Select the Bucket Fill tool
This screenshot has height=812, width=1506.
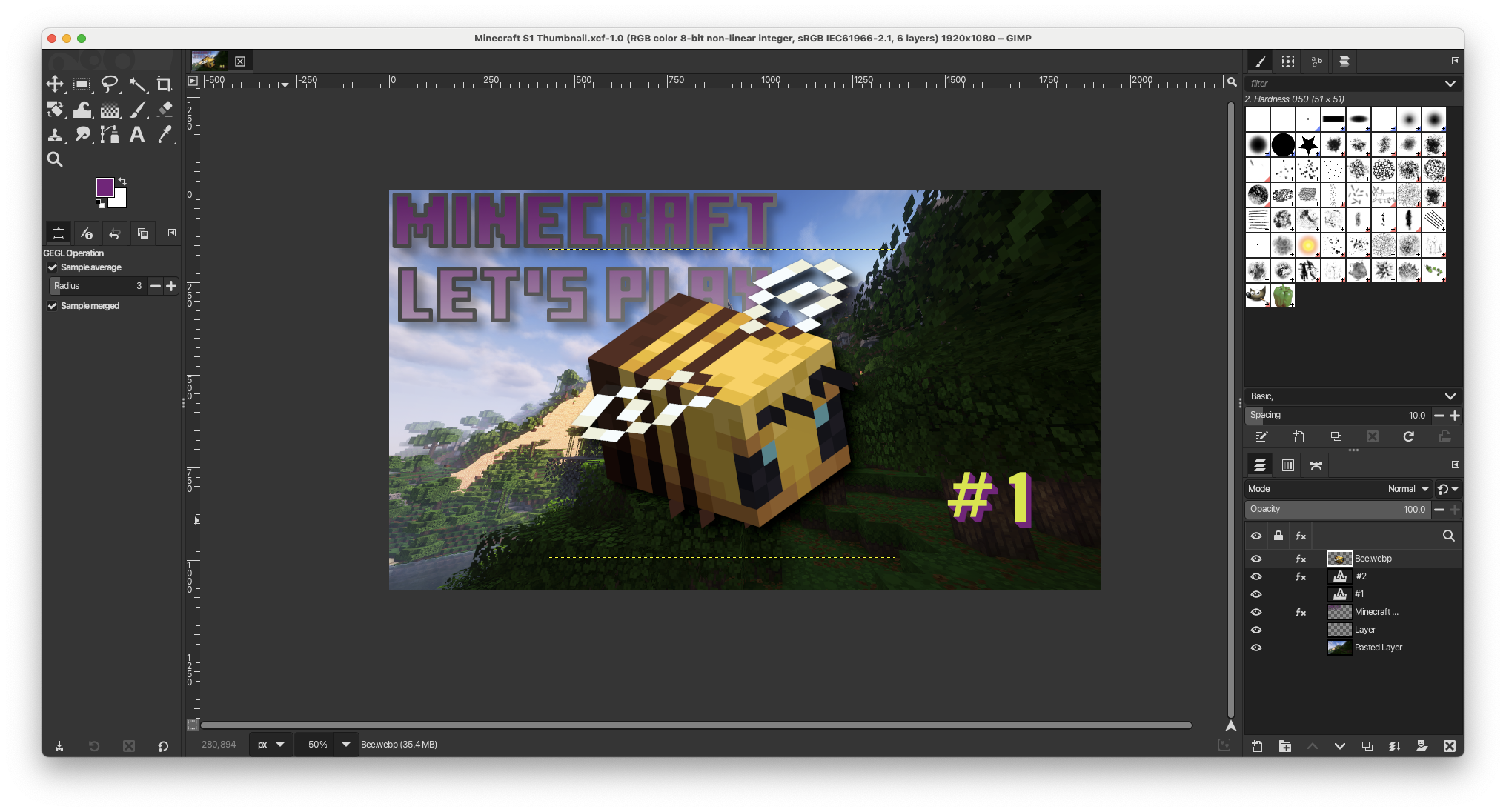click(x=110, y=110)
